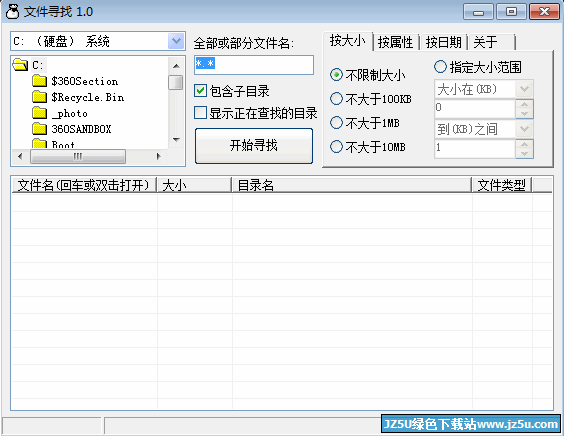This screenshot has width=564, height=436.
Task: Click the _photo folder icon
Action: [39, 113]
